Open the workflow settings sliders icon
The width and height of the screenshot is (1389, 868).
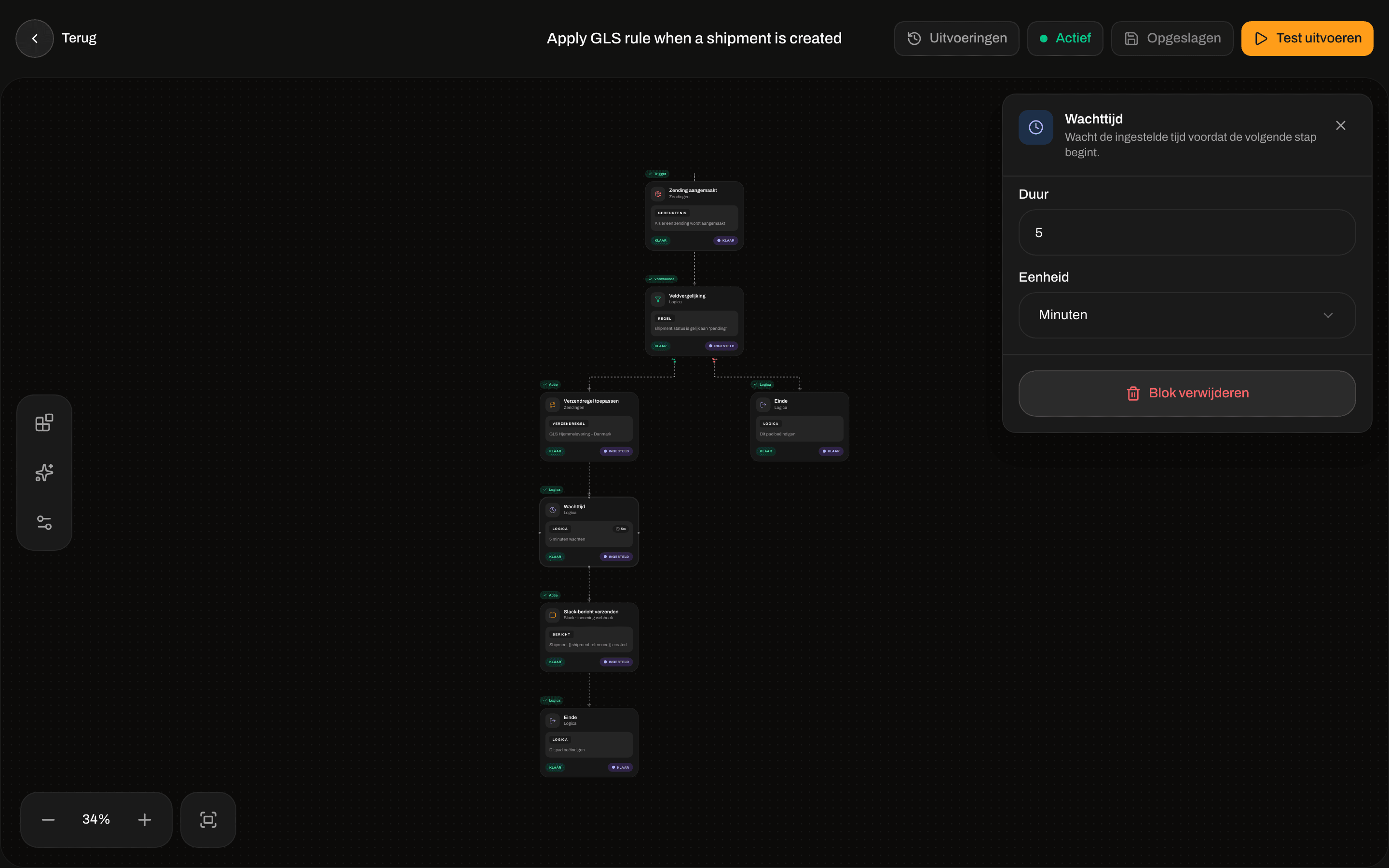pyautogui.click(x=44, y=522)
